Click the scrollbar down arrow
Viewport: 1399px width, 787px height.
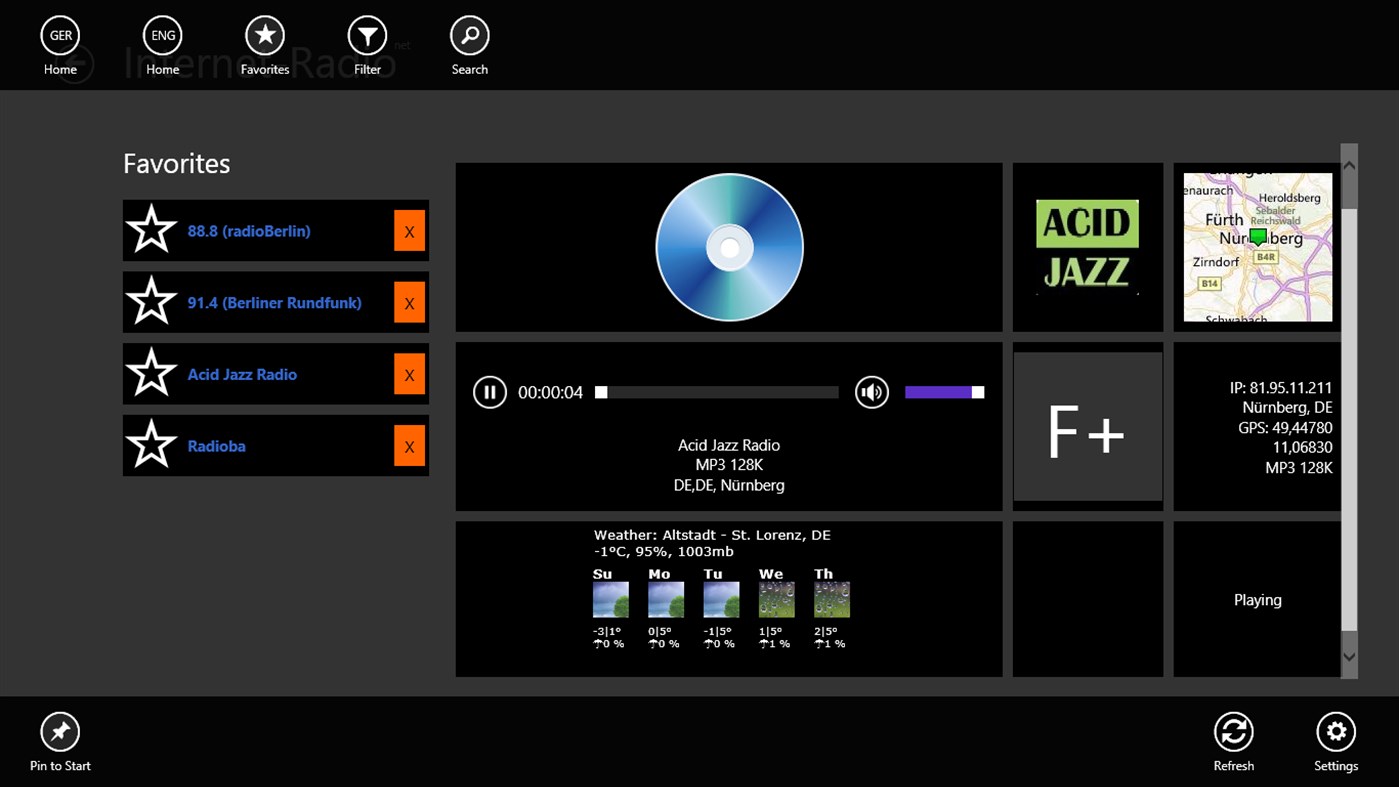[x=1348, y=657]
